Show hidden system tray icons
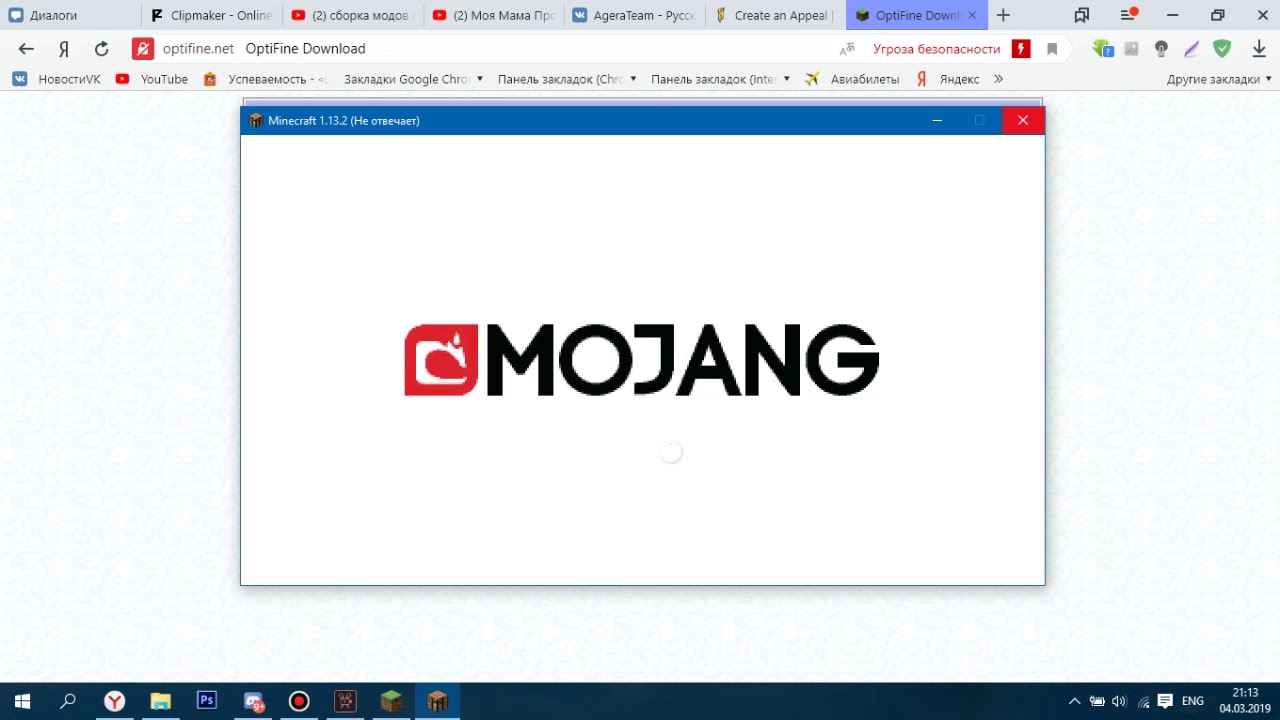1280x720 pixels. 1075,701
